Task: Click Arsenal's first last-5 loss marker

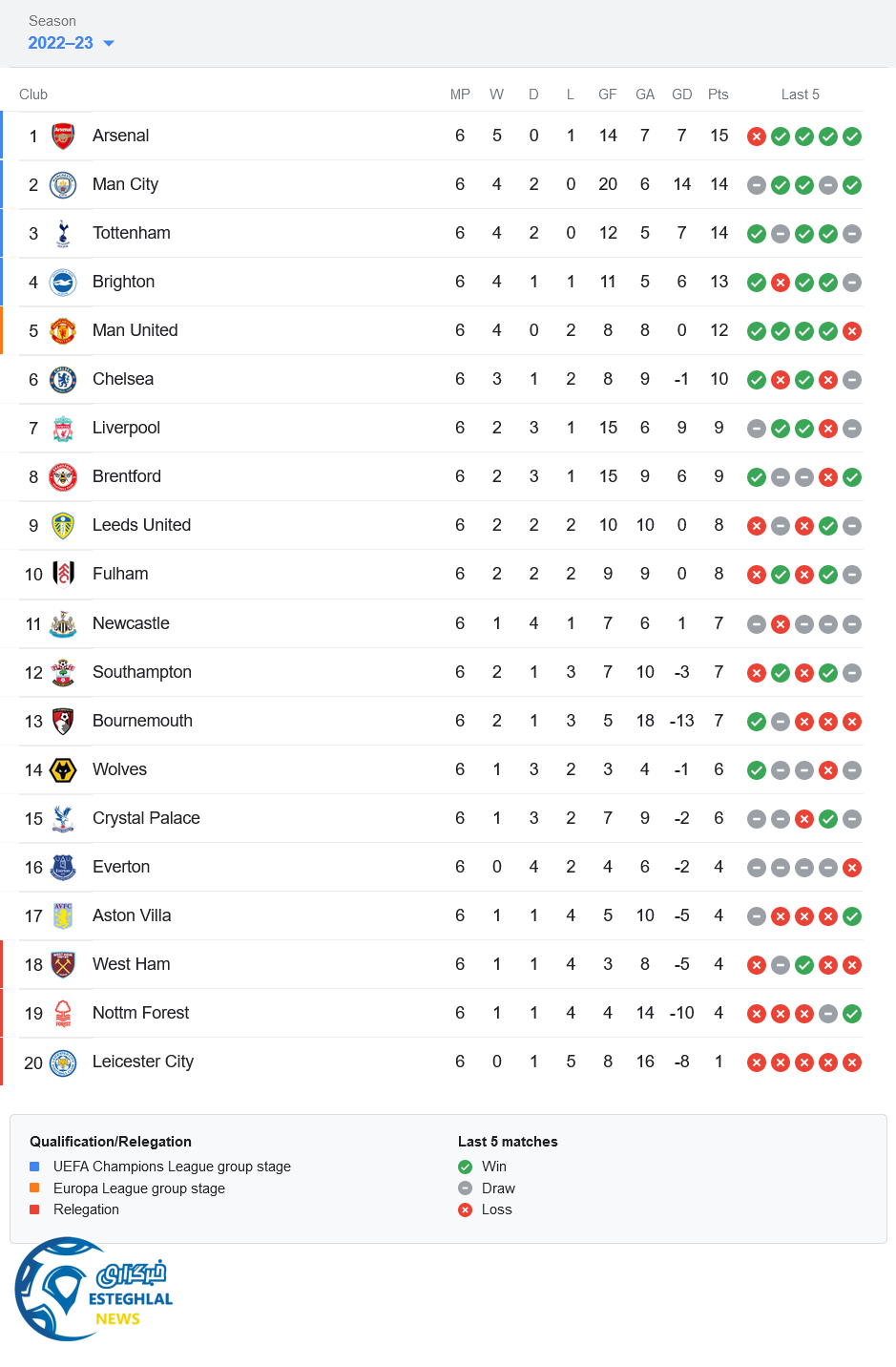Action: pyautogui.click(x=757, y=137)
